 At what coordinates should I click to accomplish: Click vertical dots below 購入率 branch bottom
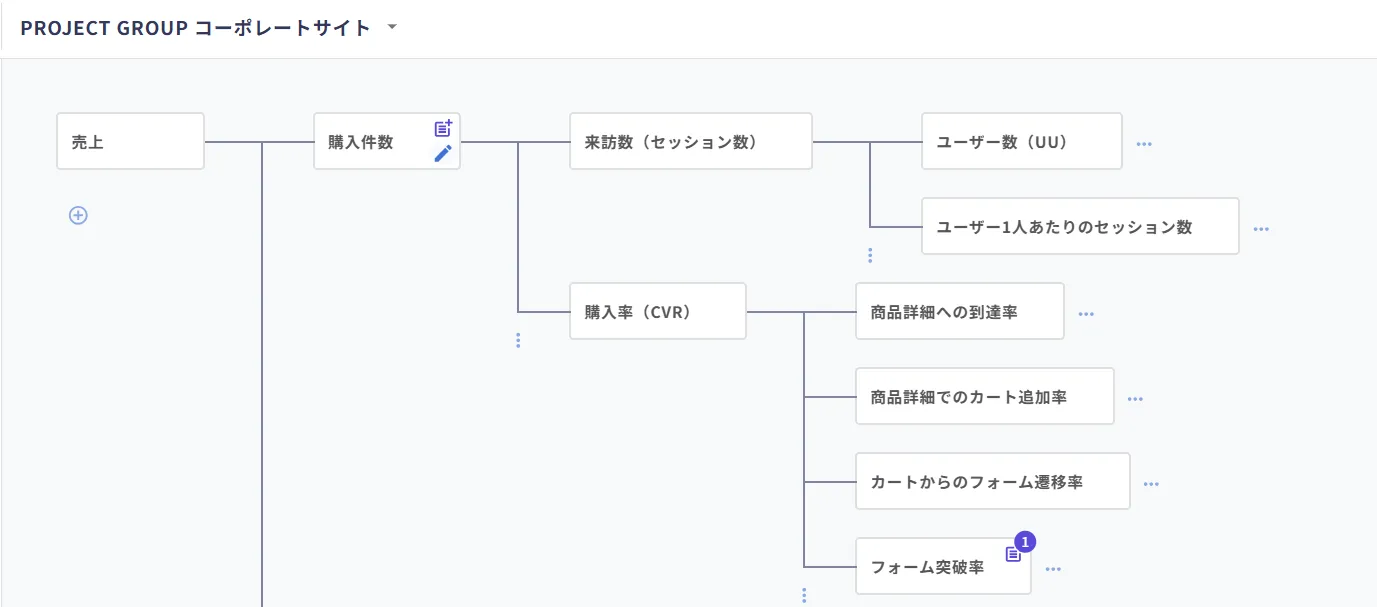click(x=804, y=595)
